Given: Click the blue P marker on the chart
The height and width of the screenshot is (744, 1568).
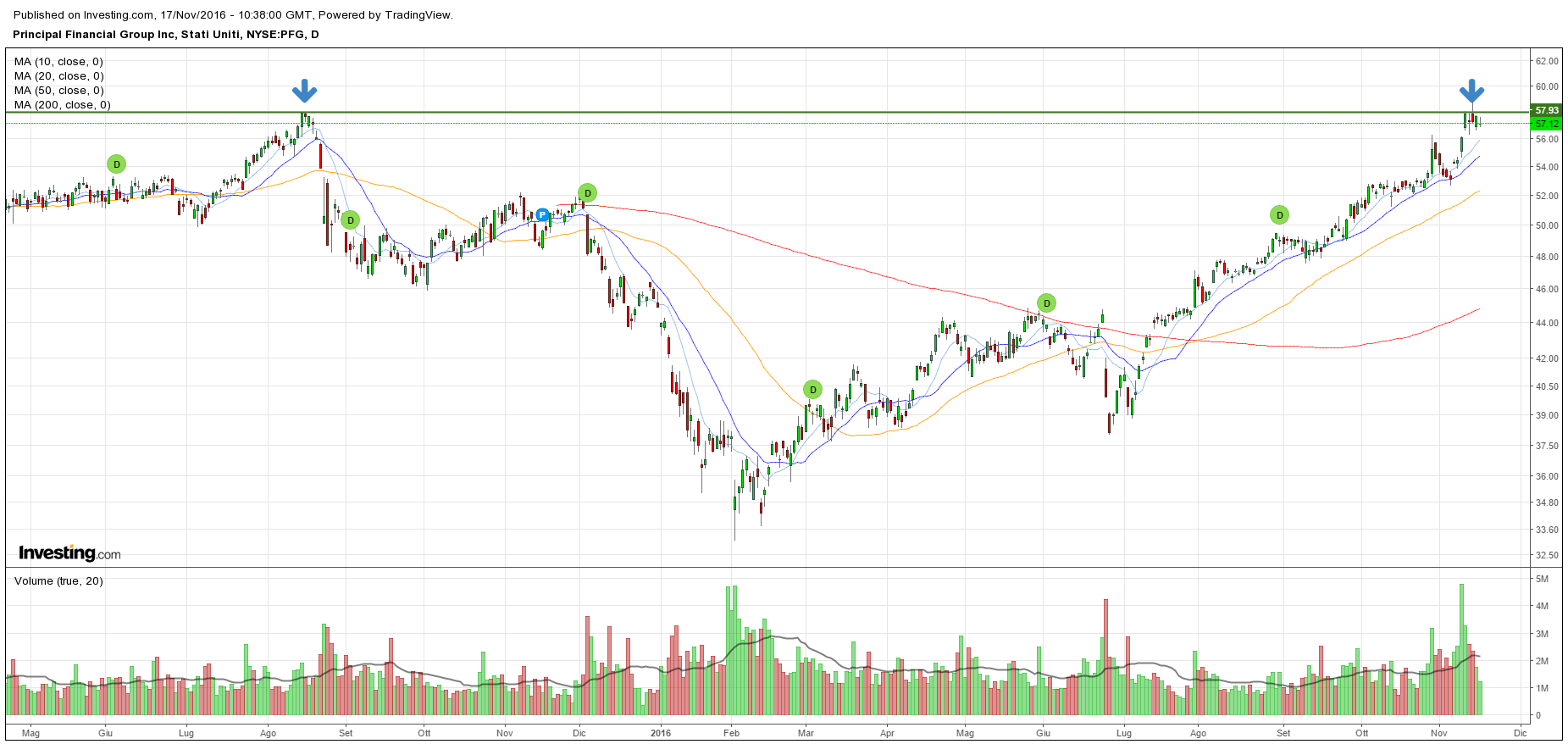Looking at the screenshot, I should coord(543,215).
